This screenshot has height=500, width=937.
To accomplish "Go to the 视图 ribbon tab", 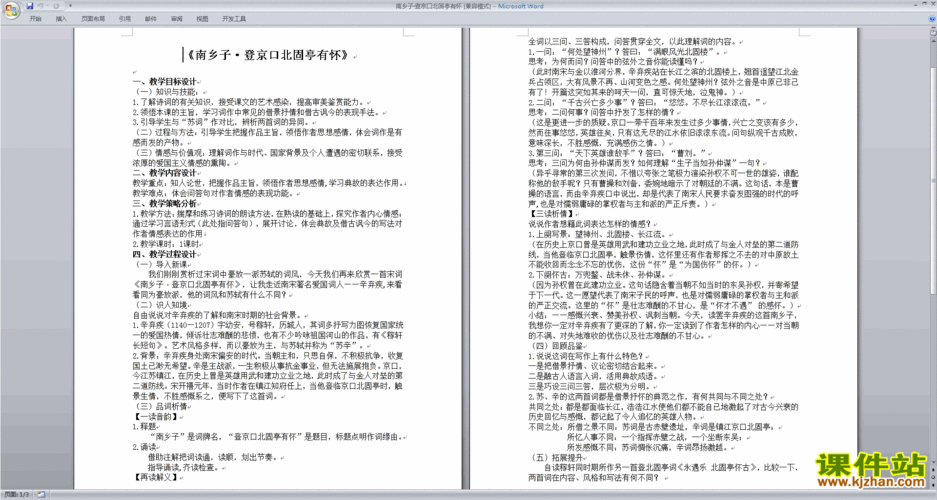I will pyautogui.click(x=203, y=19).
